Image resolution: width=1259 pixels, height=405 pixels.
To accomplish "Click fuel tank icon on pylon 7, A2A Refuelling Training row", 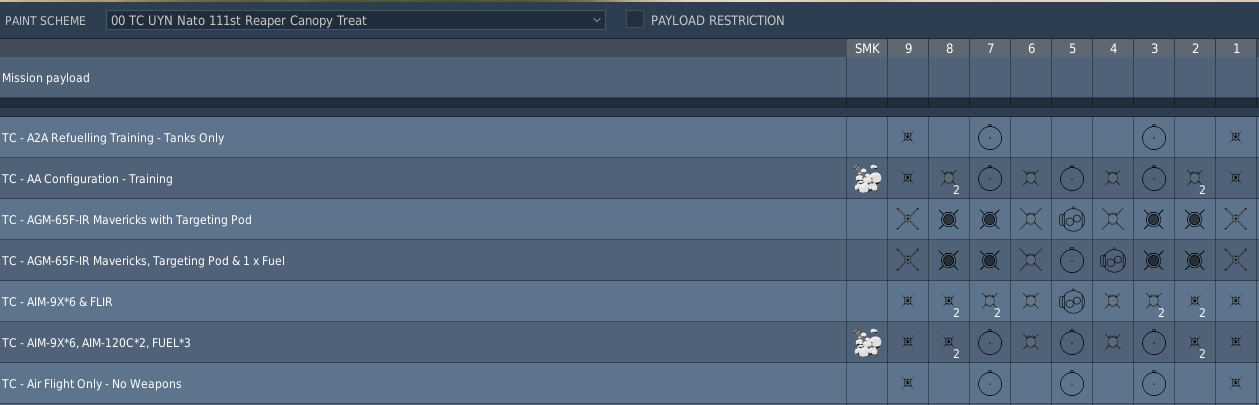I will click(990, 138).
